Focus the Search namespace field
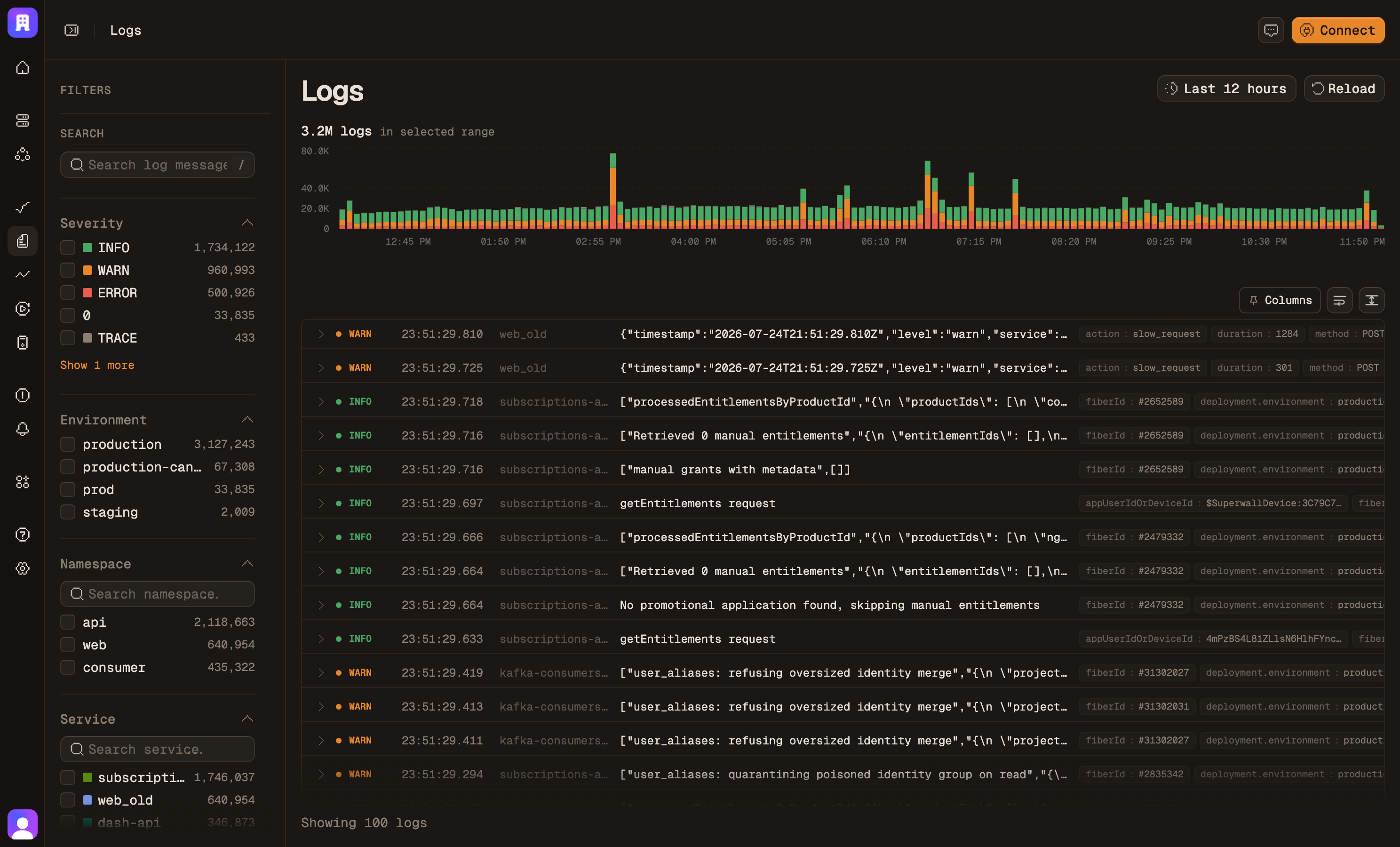Screen dimensions: 1400x847 158,594
